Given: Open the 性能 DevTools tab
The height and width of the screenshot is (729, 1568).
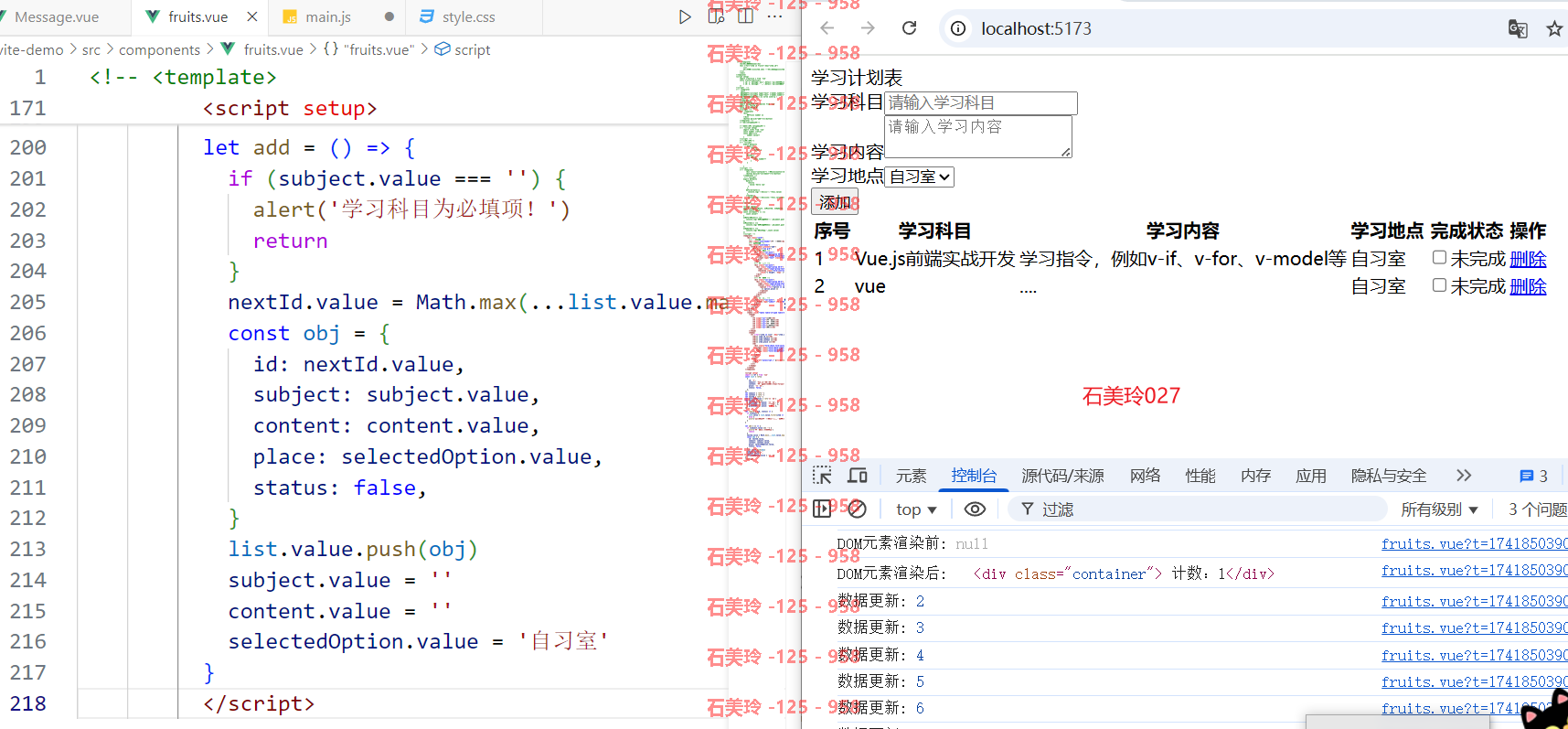Looking at the screenshot, I should 1200,476.
